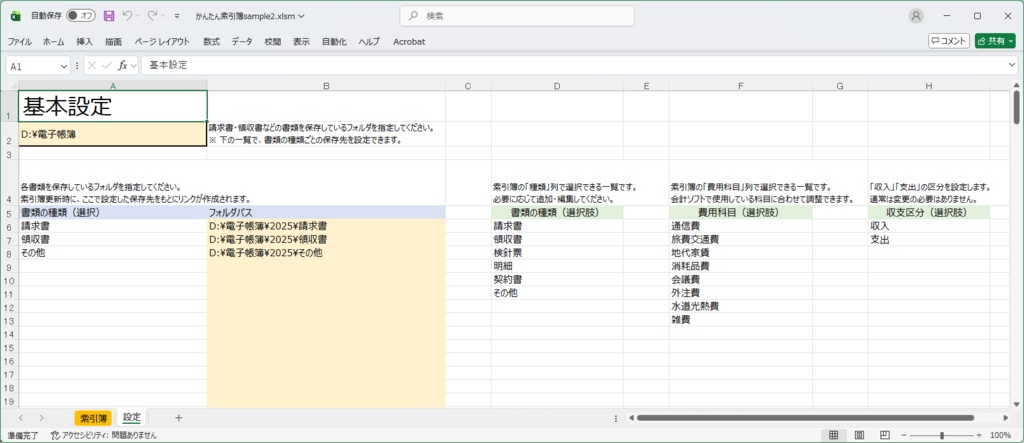Click the 収支区分（選択肢） header cell
The image size is (1024, 443).
point(929,212)
